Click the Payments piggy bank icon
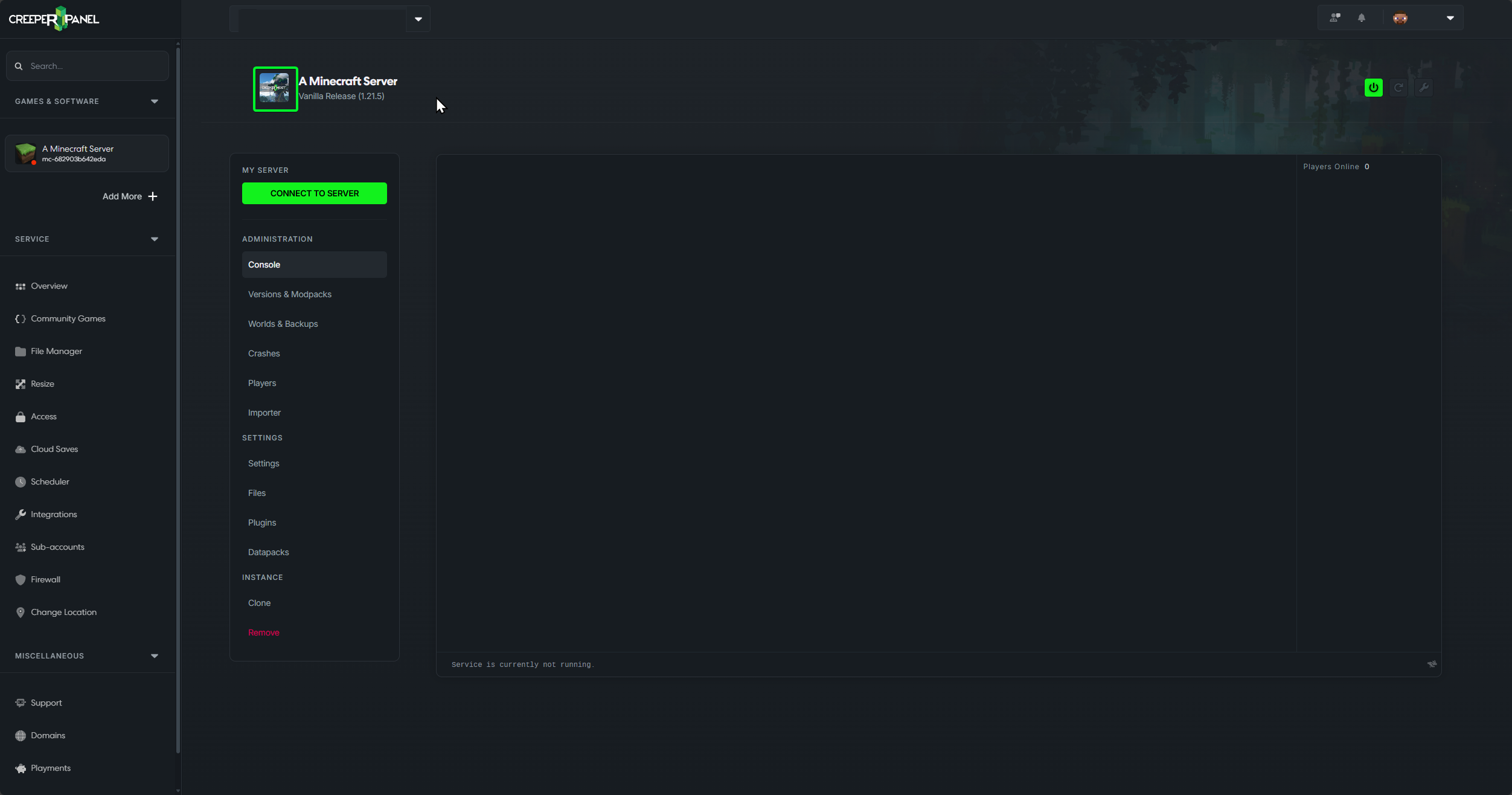1512x795 pixels. [x=21, y=768]
